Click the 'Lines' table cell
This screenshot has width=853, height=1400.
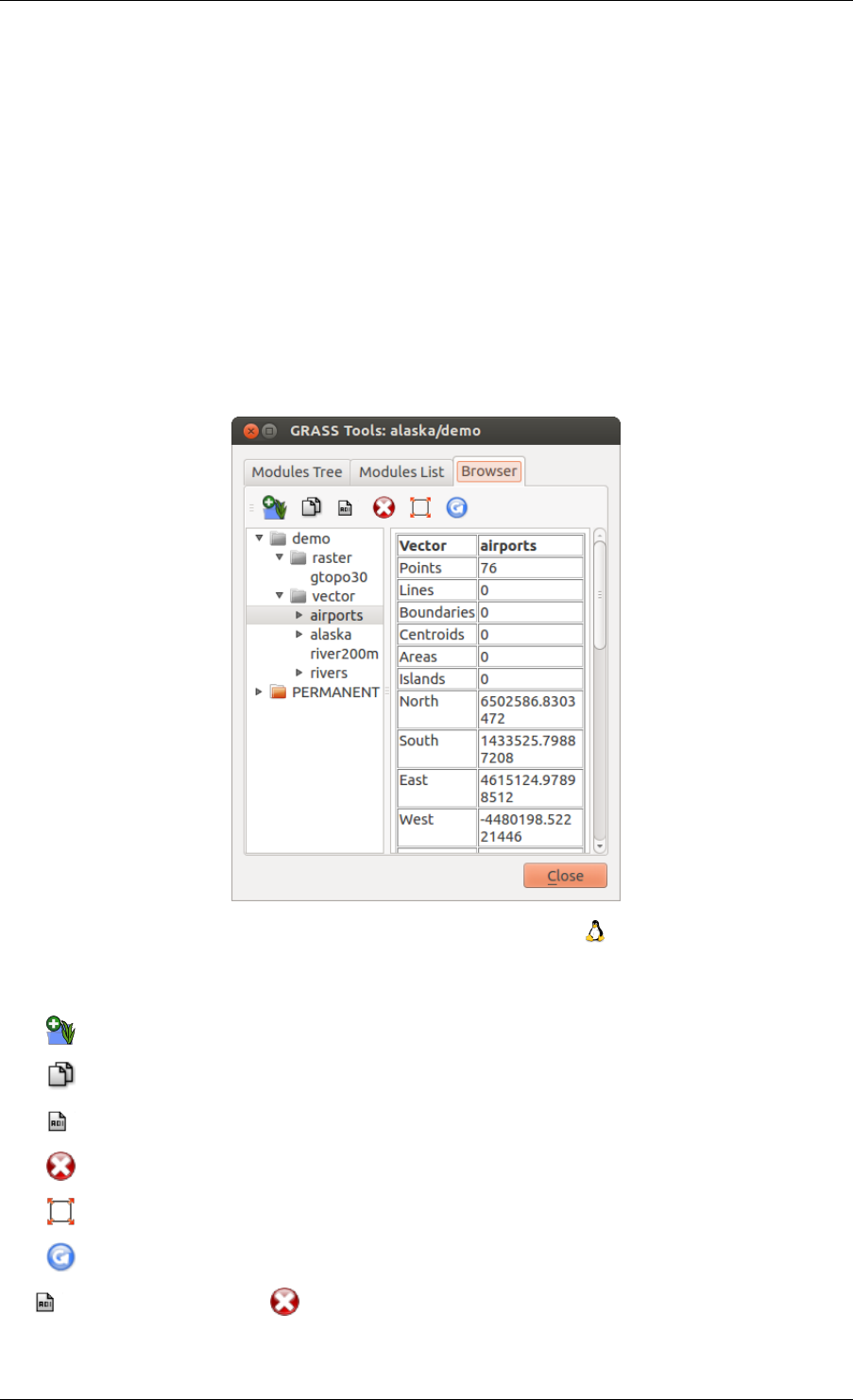point(436,590)
